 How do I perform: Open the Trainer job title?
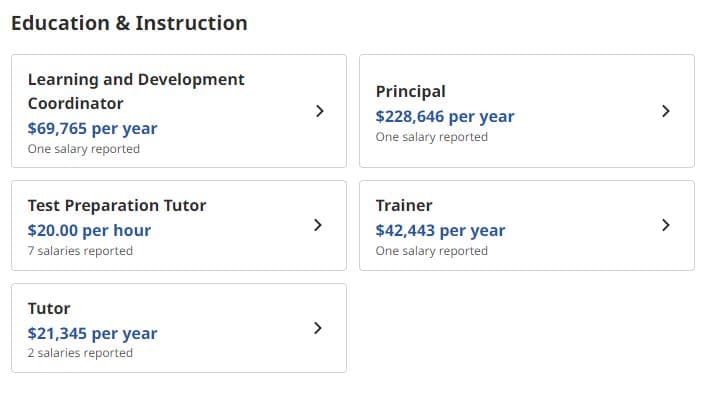tap(404, 205)
